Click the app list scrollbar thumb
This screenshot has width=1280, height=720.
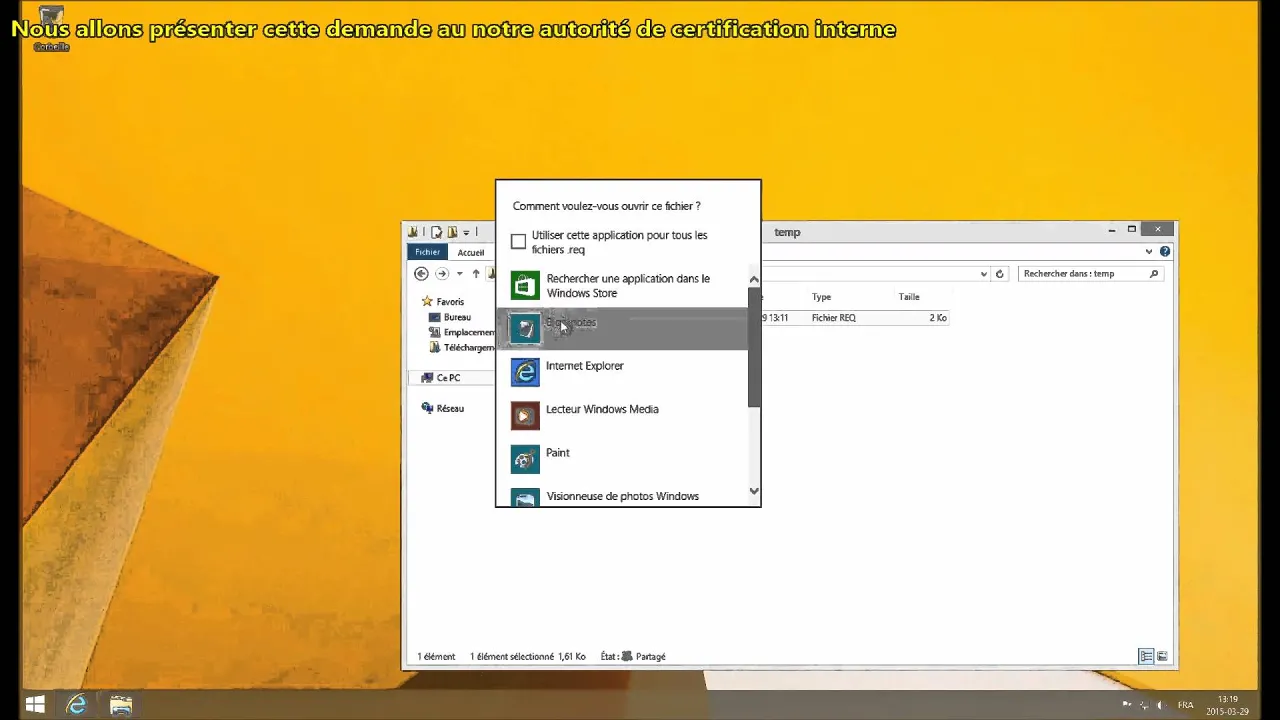coord(754,347)
